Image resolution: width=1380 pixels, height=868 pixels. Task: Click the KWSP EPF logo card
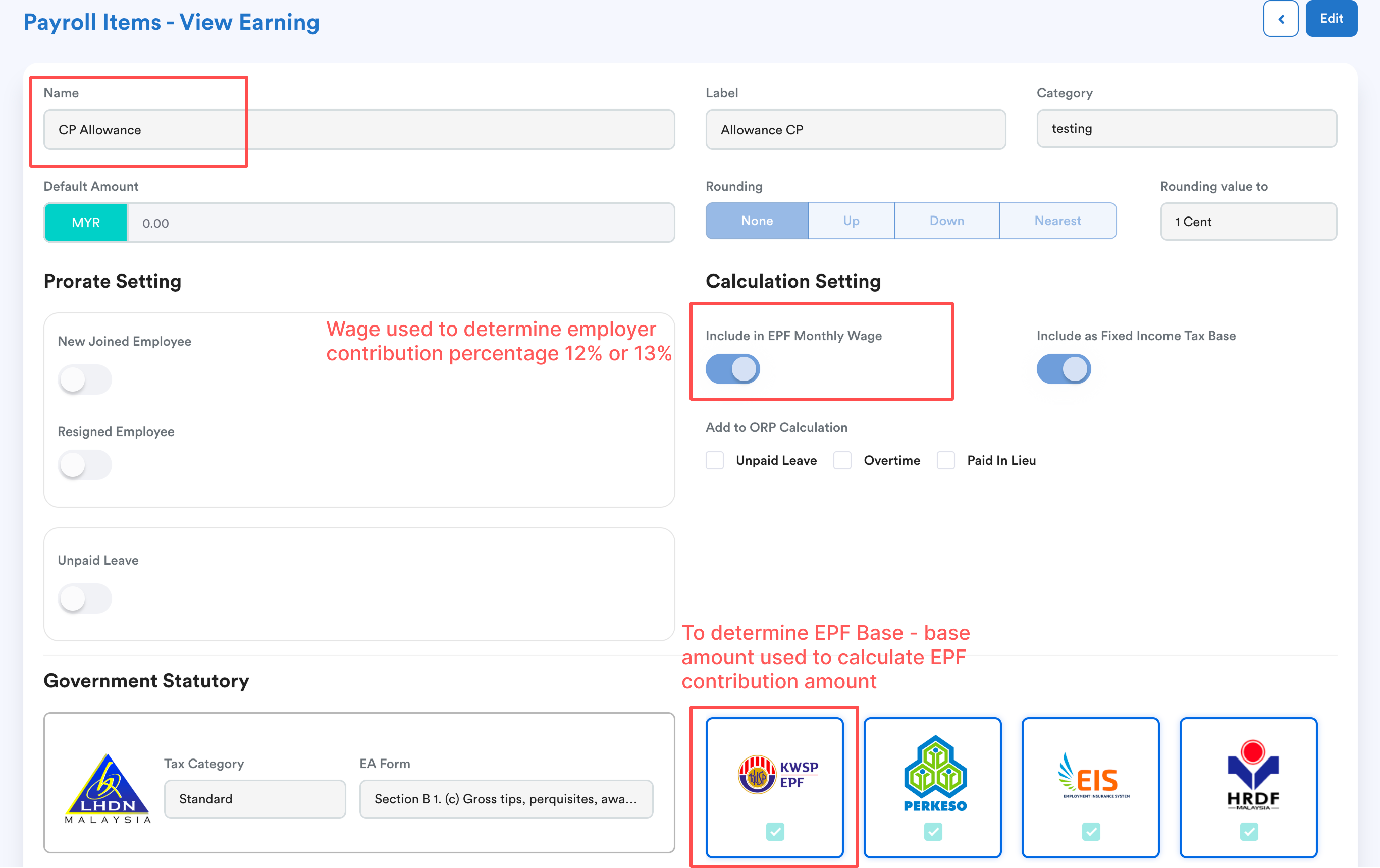click(x=774, y=774)
